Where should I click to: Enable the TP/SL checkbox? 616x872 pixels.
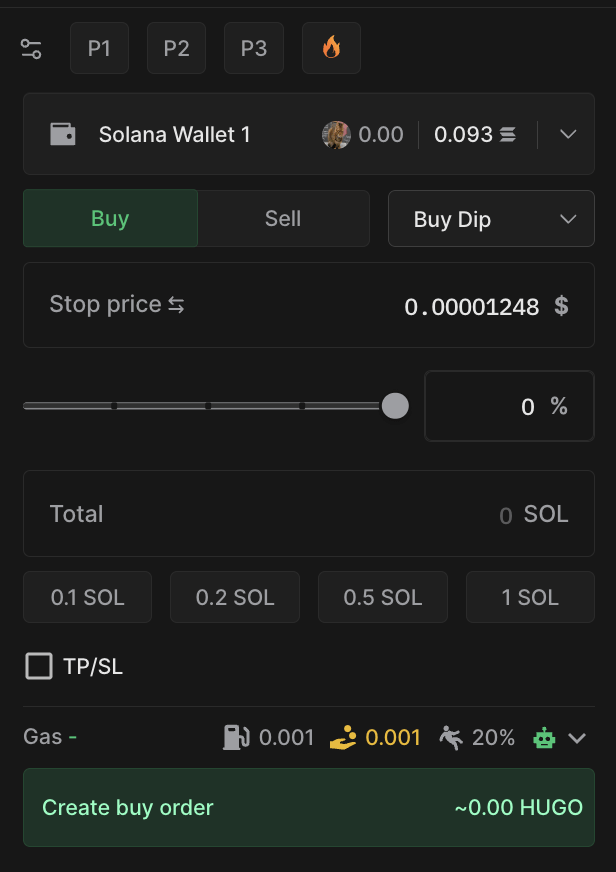tap(39, 666)
